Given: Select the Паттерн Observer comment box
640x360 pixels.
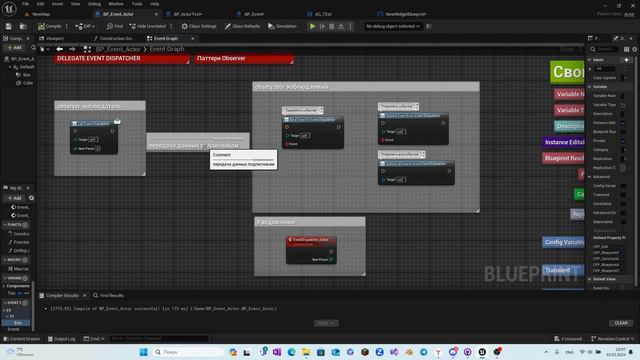Looking at the screenshot, I should [x=244, y=58].
